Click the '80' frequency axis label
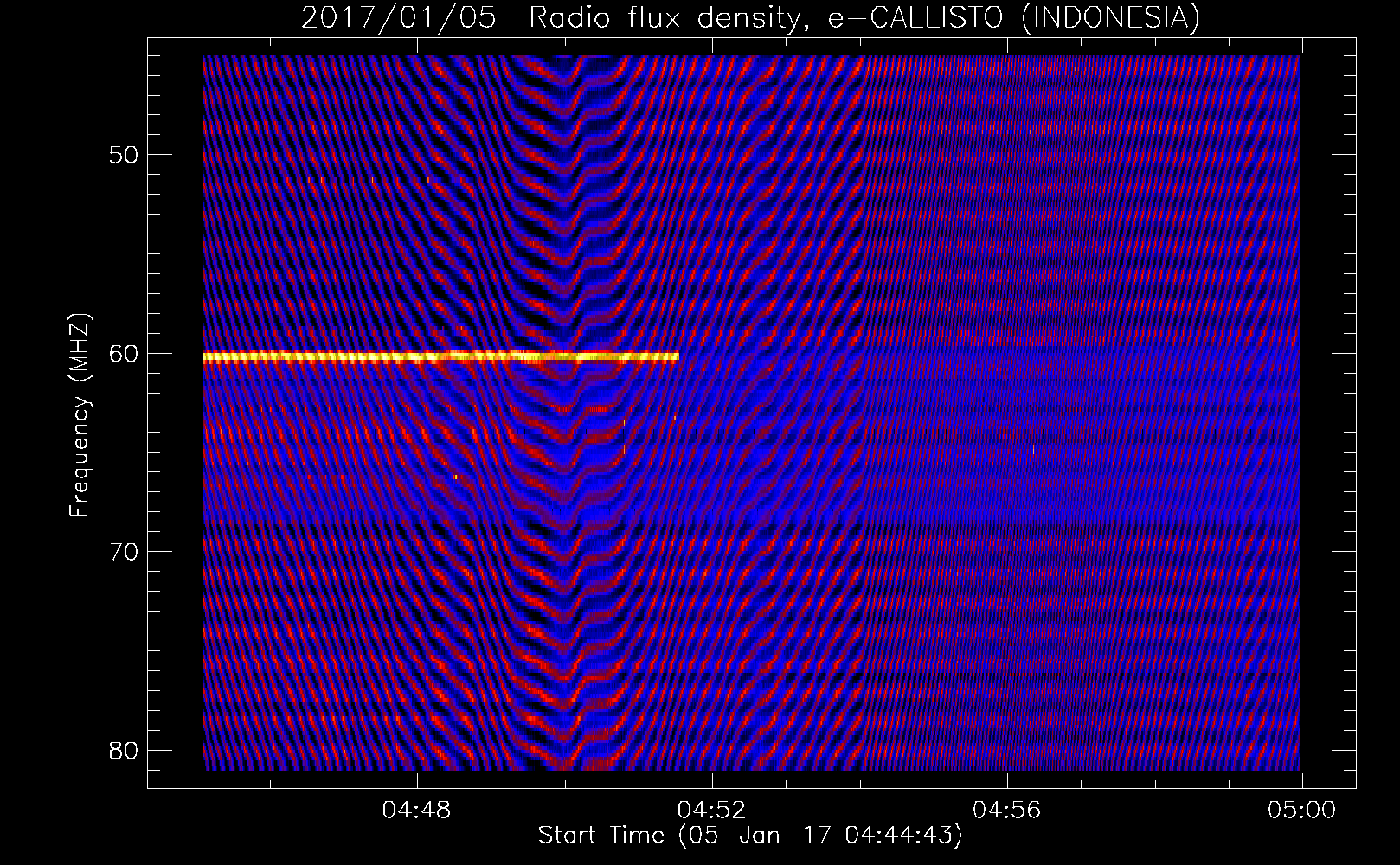 coord(125,749)
